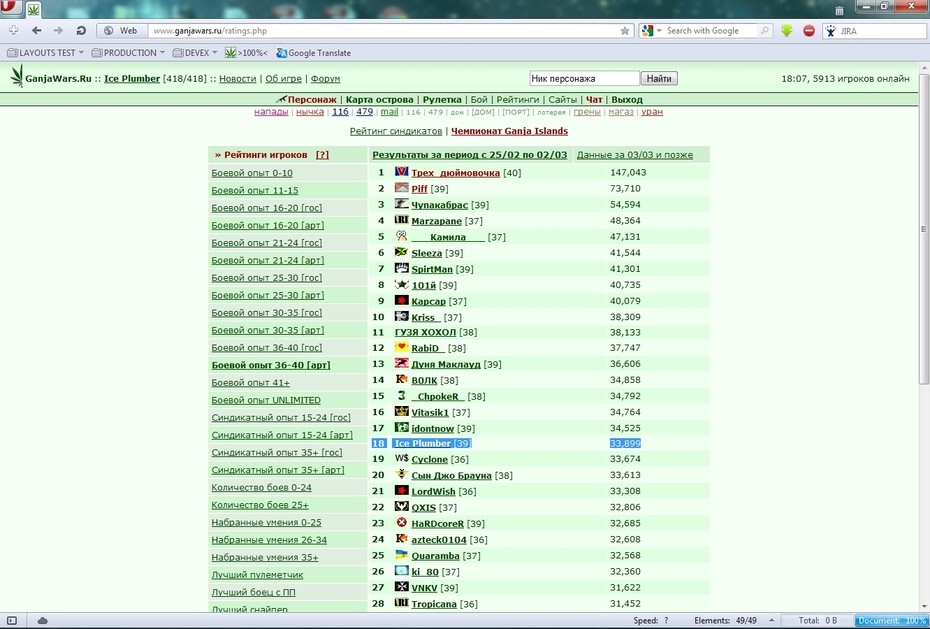
Task: Open a new tab with the plus icon
Action: (13, 30)
